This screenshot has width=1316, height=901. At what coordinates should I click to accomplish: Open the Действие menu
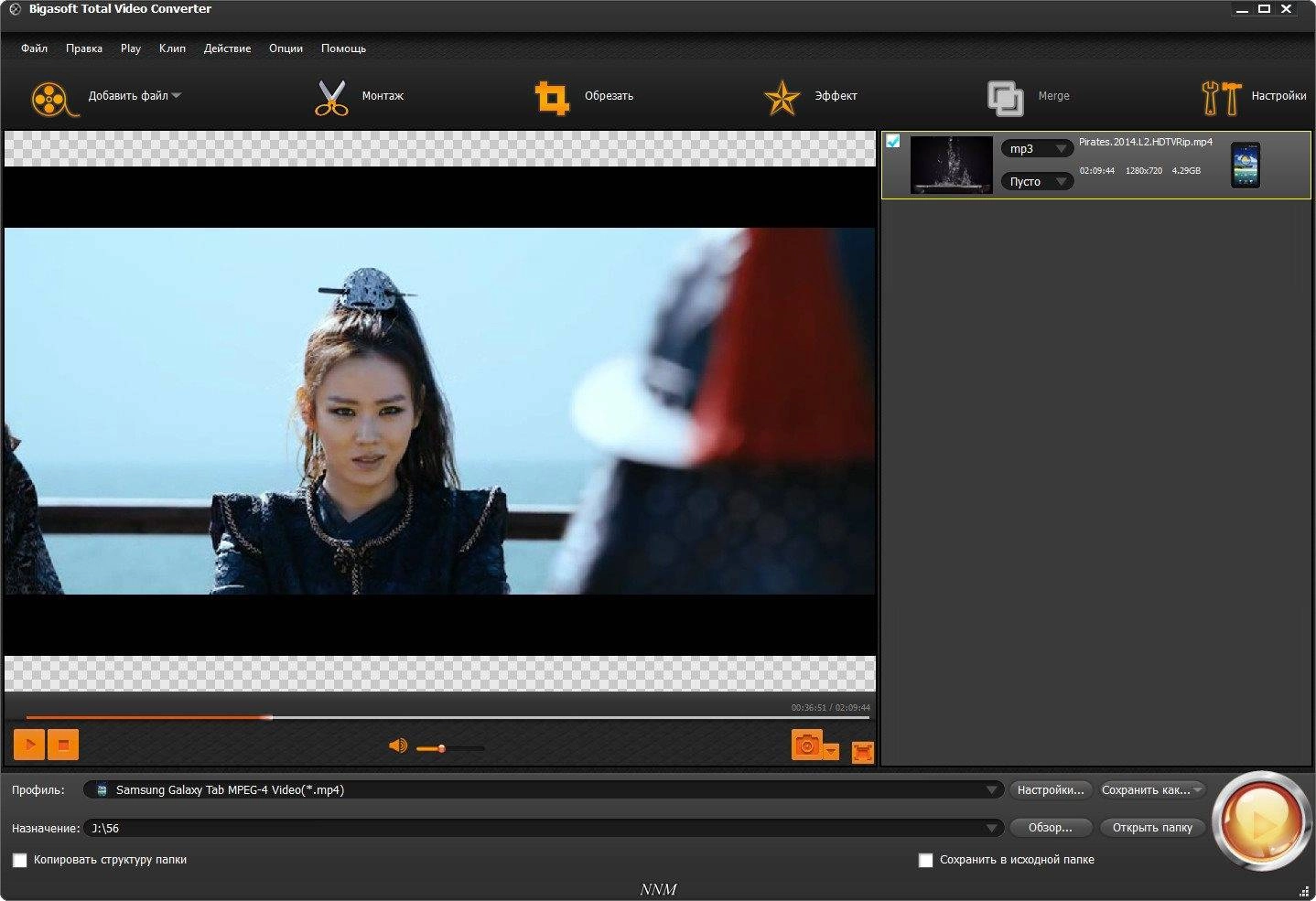[x=227, y=48]
